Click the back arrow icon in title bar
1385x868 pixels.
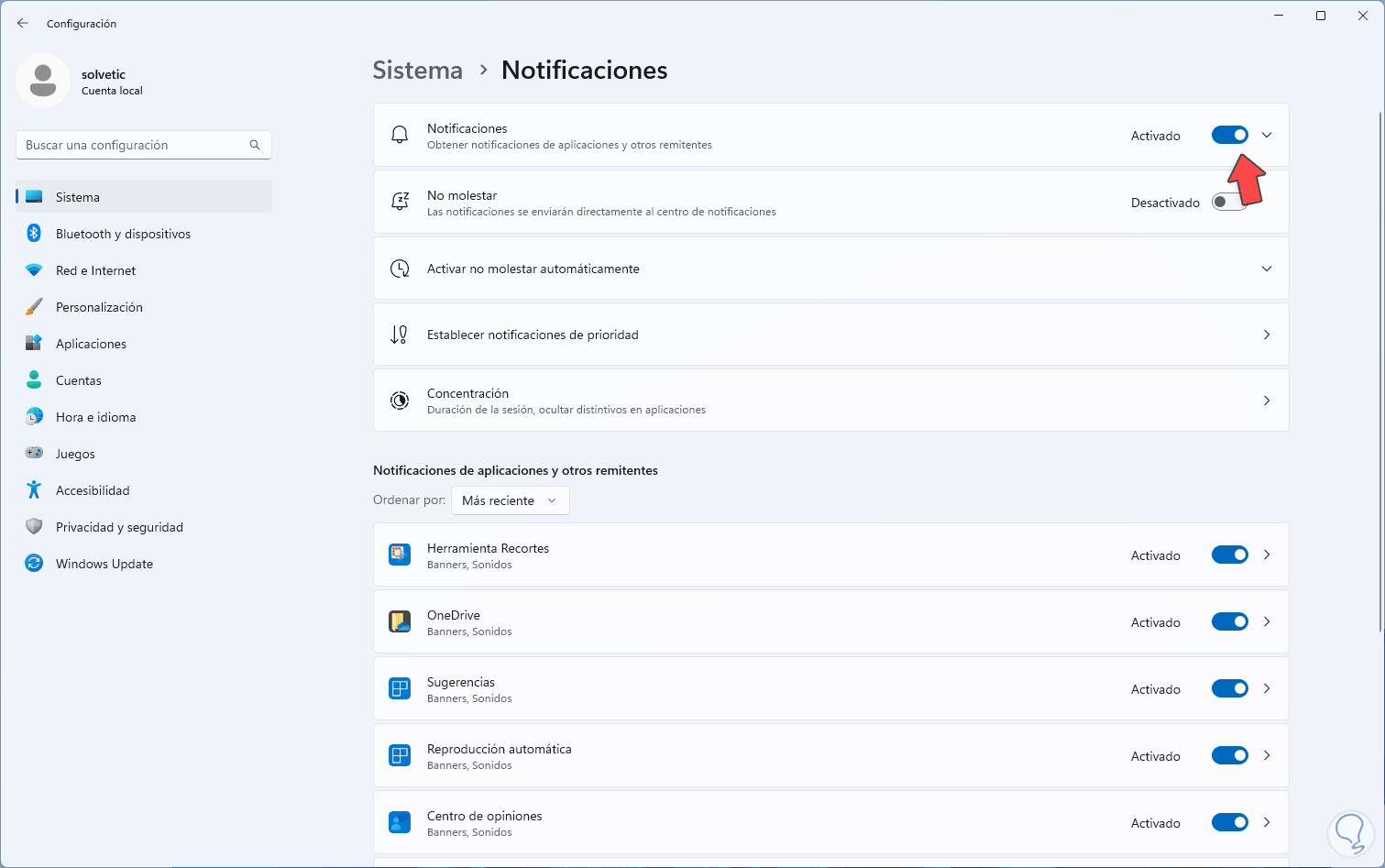pyautogui.click(x=23, y=23)
